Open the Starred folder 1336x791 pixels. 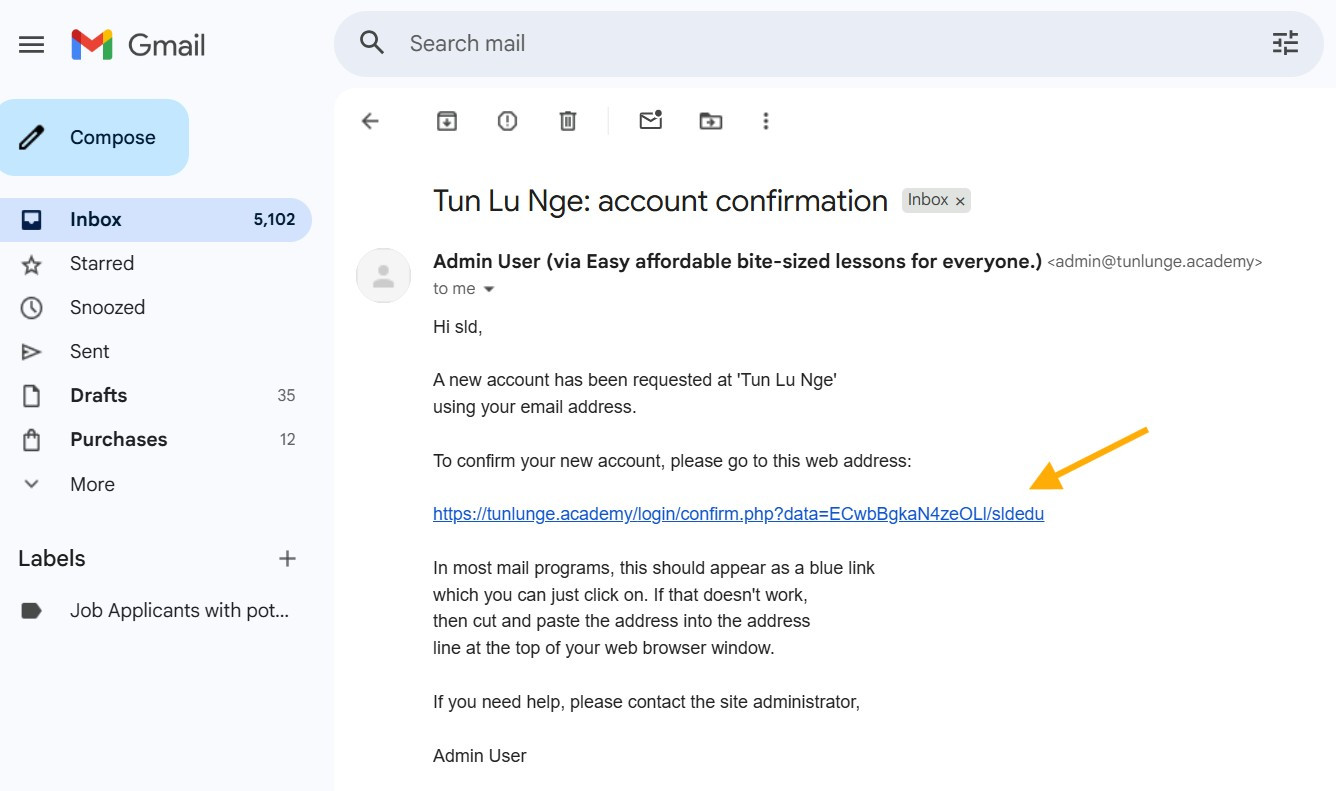[x=101, y=263]
